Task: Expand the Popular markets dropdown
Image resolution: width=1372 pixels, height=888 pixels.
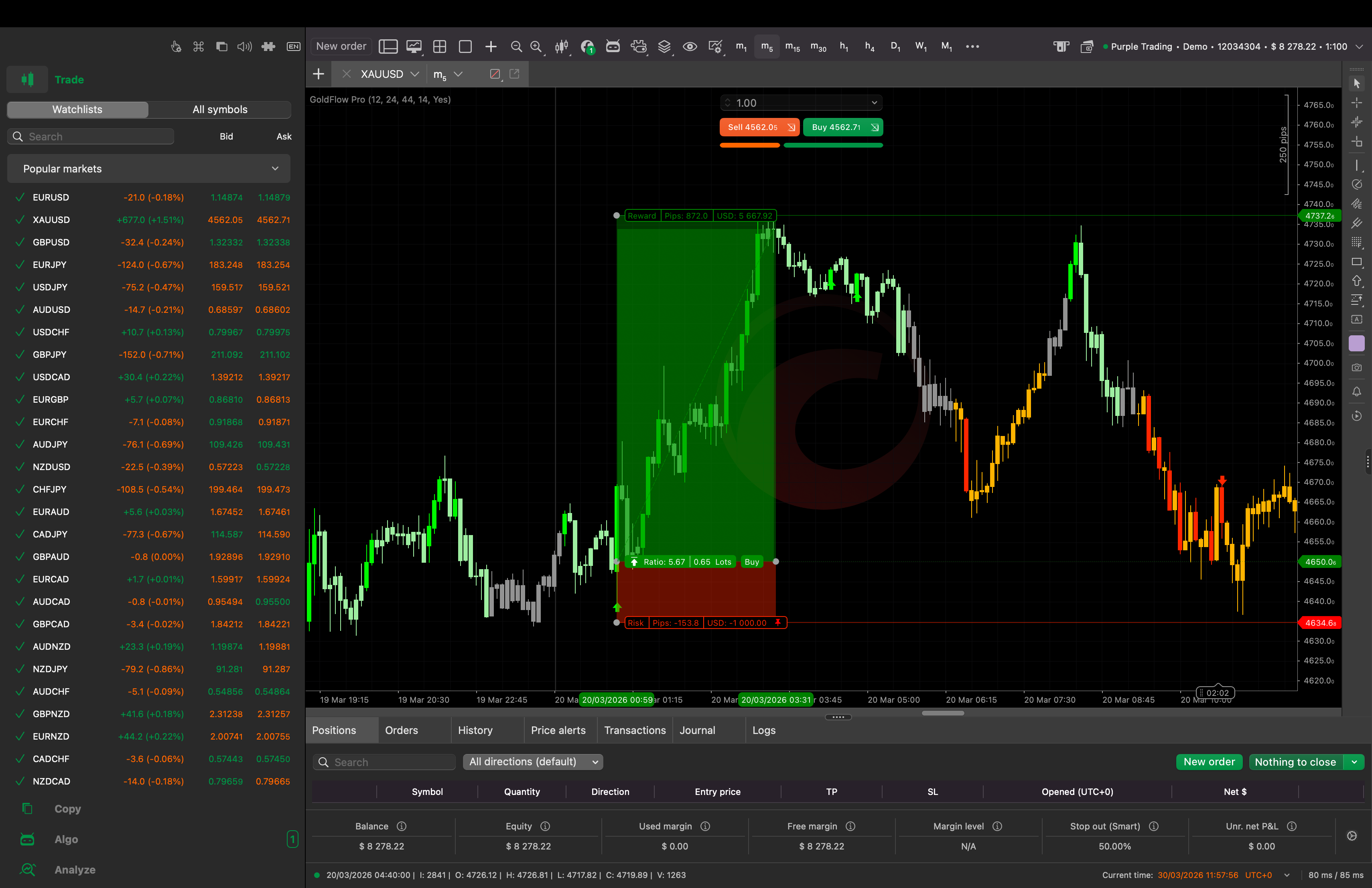Action: 276,168
